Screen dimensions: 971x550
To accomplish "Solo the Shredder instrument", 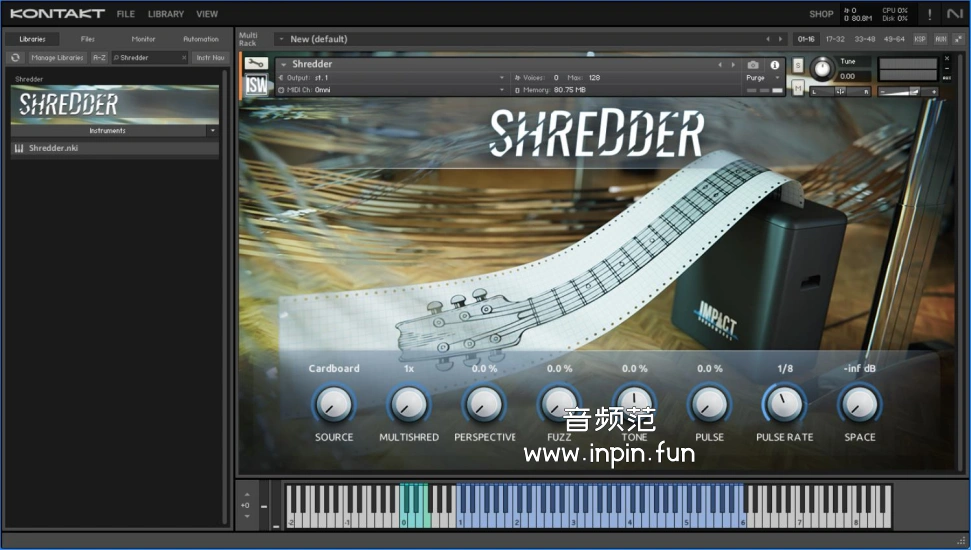I will pos(798,65).
